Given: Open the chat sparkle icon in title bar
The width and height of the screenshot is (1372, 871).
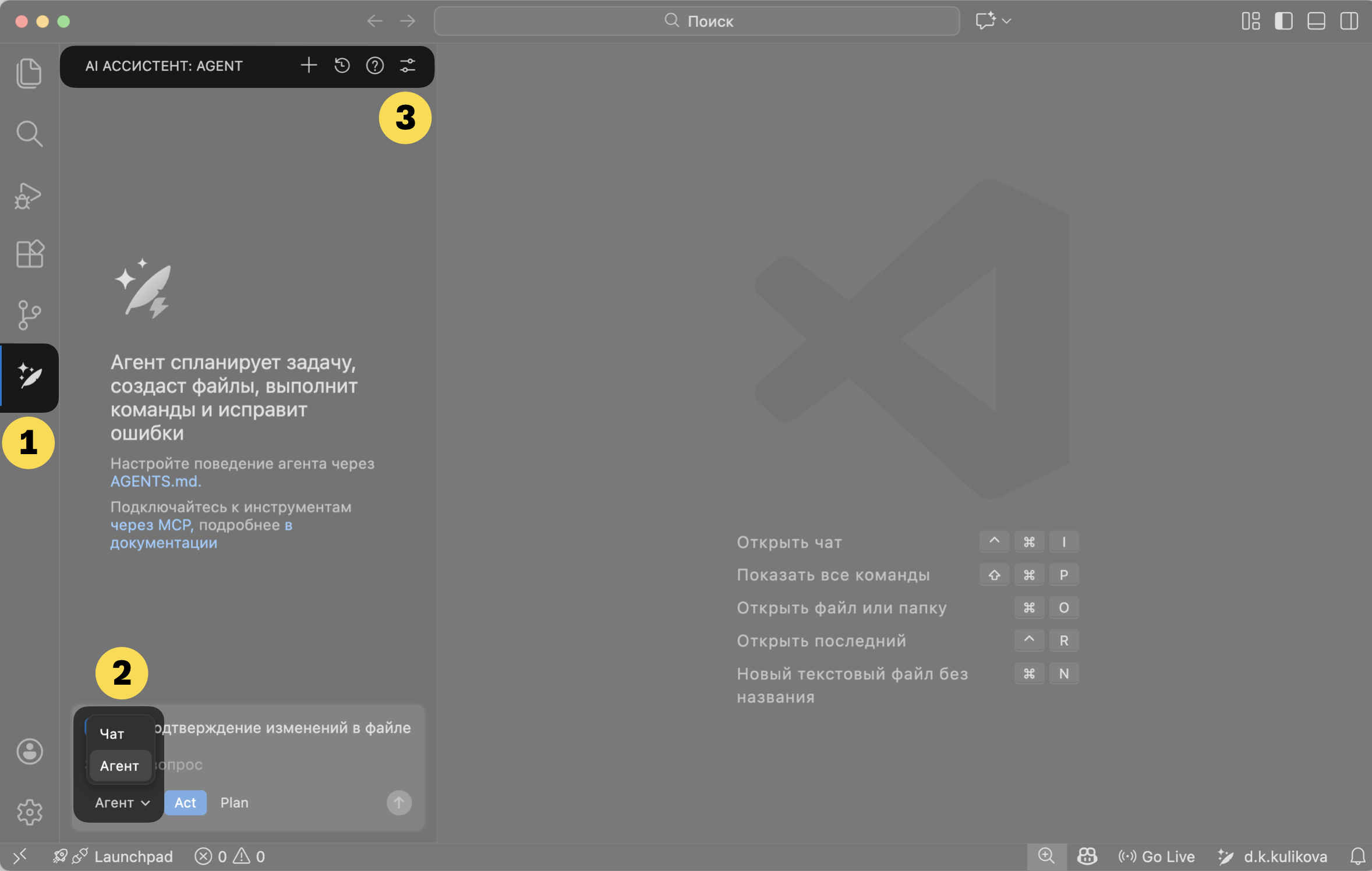Looking at the screenshot, I should (985, 21).
